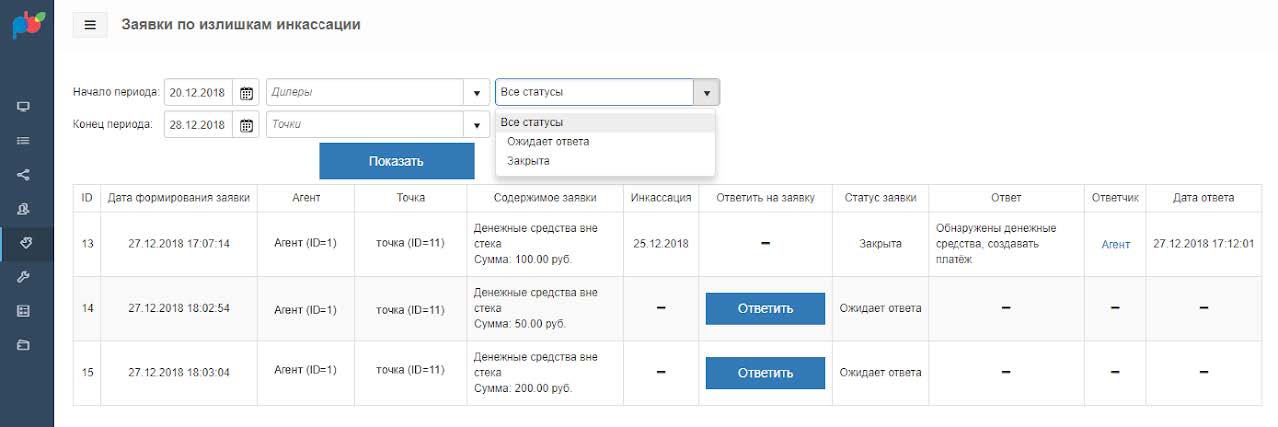The image size is (1278, 427).
Task: Click the Дата ответа column header
Action: click(x=1204, y=198)
